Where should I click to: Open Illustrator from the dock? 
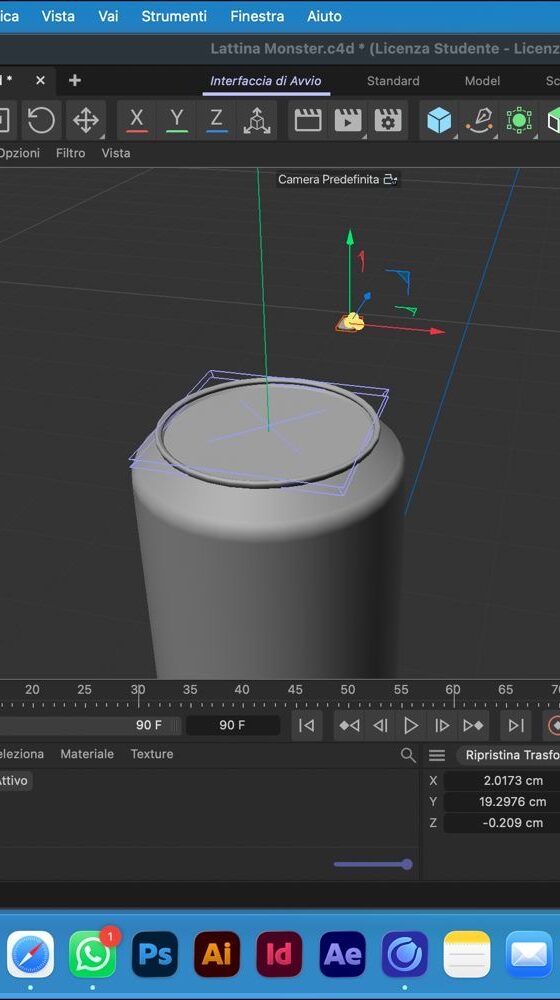(217, 955)
